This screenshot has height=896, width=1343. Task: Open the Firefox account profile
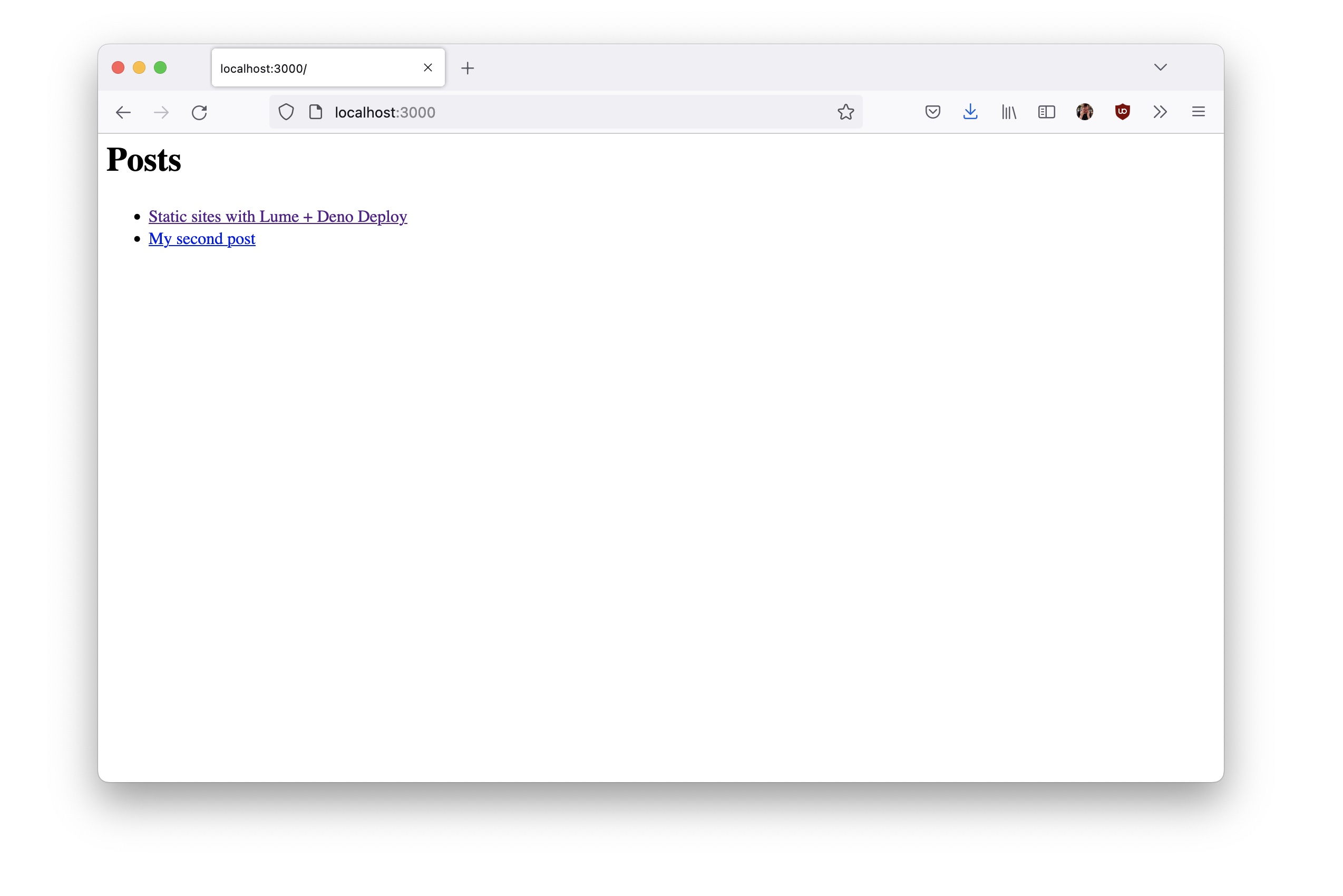click(1084, 112)
